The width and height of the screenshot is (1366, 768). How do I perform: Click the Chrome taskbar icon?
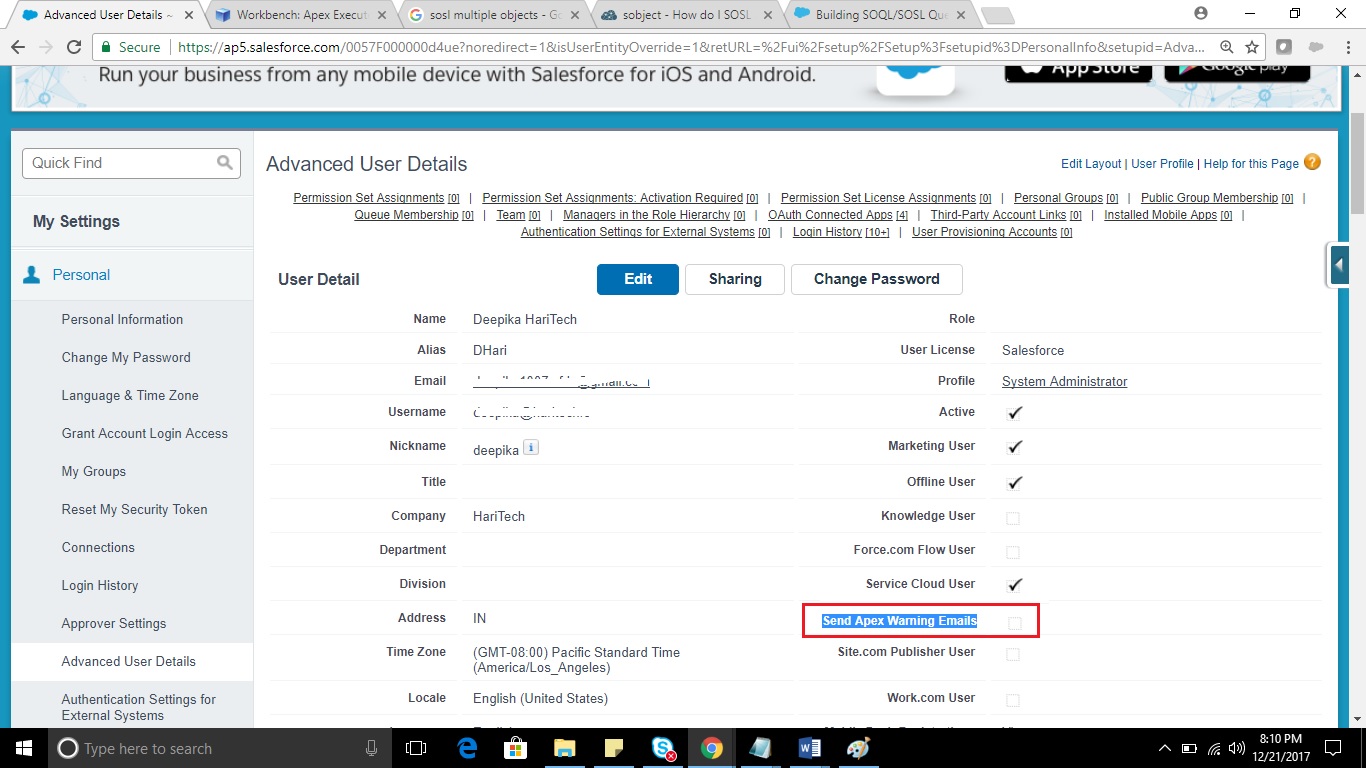(712, 747)
